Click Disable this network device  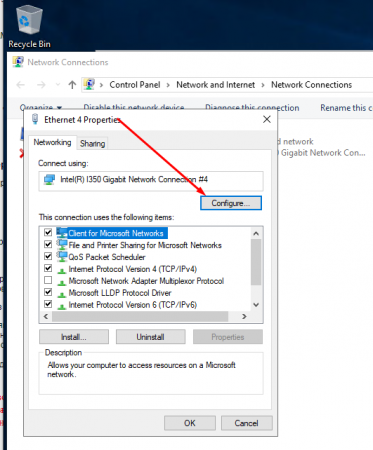click(134, 107)
